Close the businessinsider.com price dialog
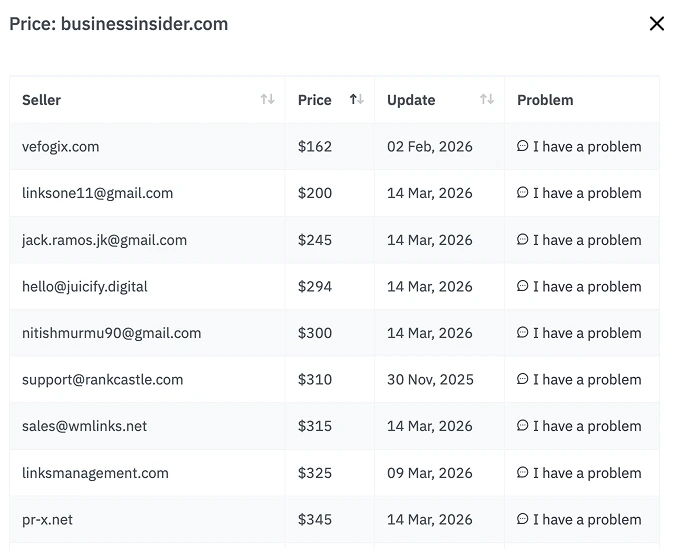This screenshot has height=549, width=675. [656, 24]
